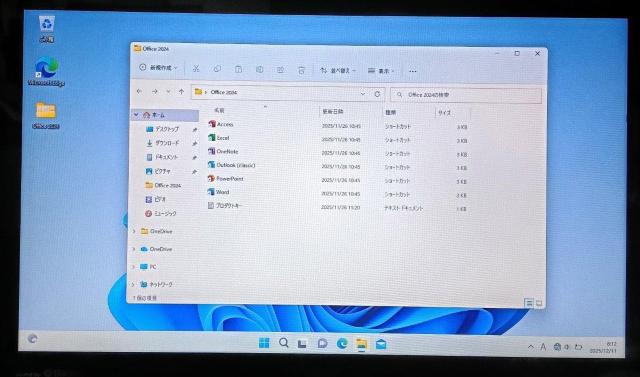Click the Share toolbar icon
This screenshot has height=377, width=640.
click(x=280, y=70)
